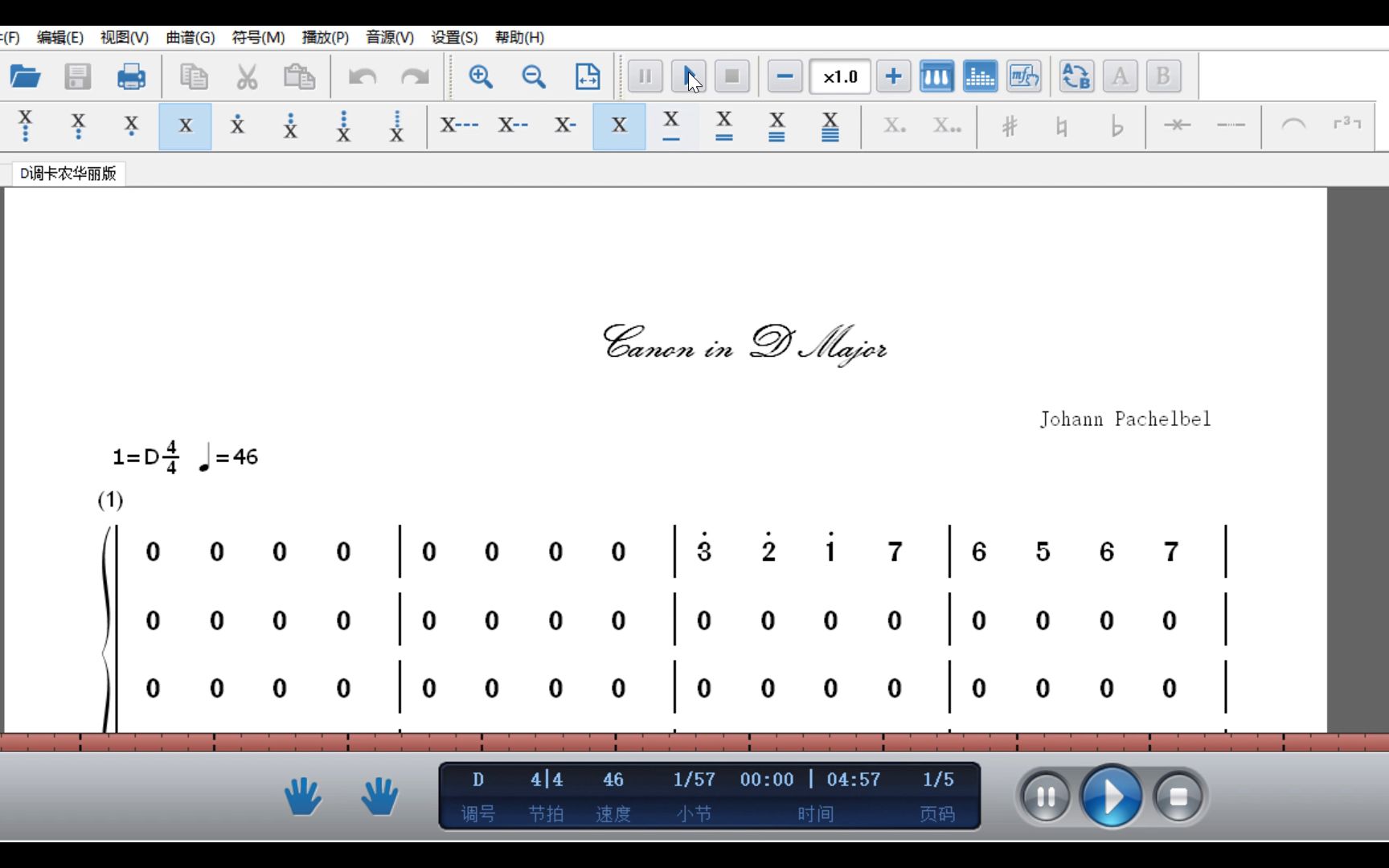Select the sixteenth note double-underline X
This screenshot has height=868, width=1389.
pos(724,126)
